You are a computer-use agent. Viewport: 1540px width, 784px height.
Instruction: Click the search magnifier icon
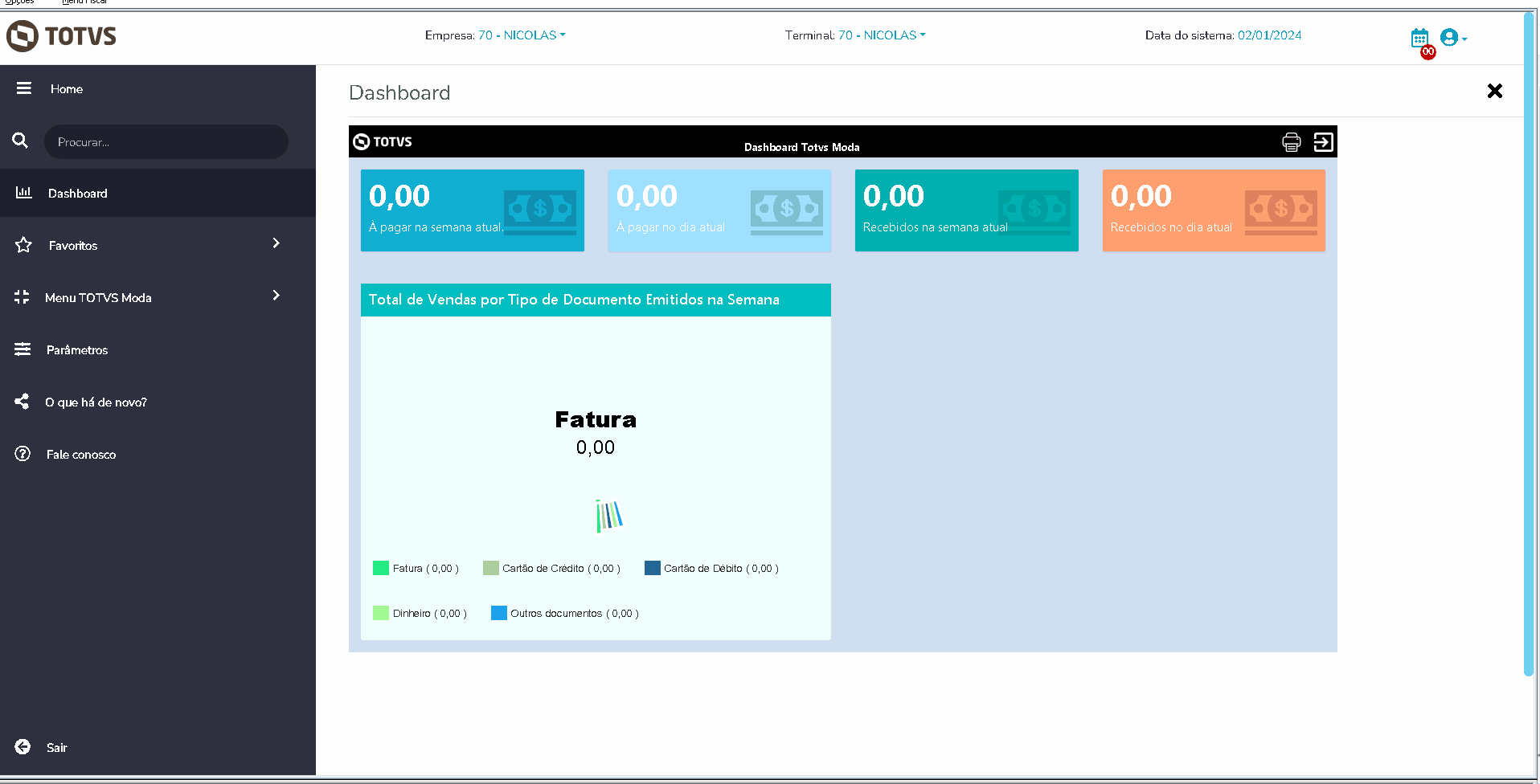click(x=20, y=141)
